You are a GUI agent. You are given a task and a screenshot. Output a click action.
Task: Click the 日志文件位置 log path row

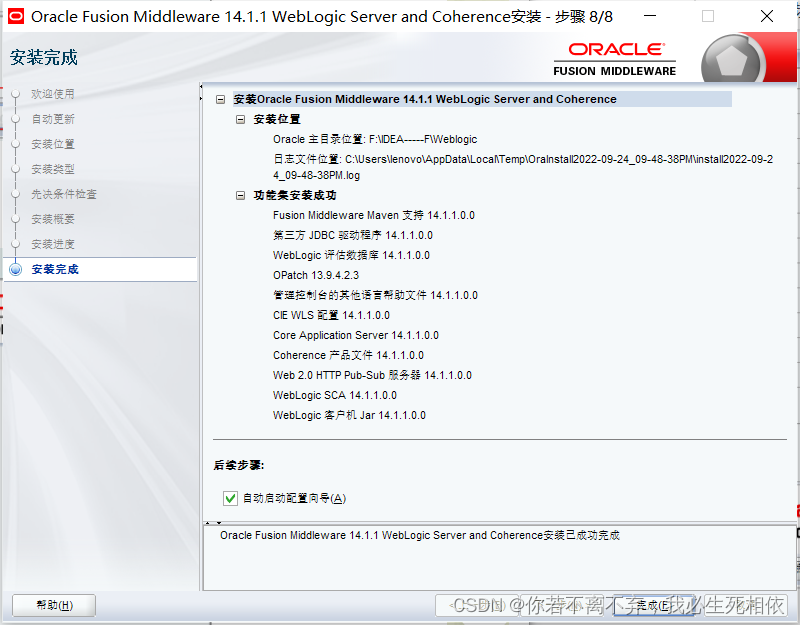point(523,167)
